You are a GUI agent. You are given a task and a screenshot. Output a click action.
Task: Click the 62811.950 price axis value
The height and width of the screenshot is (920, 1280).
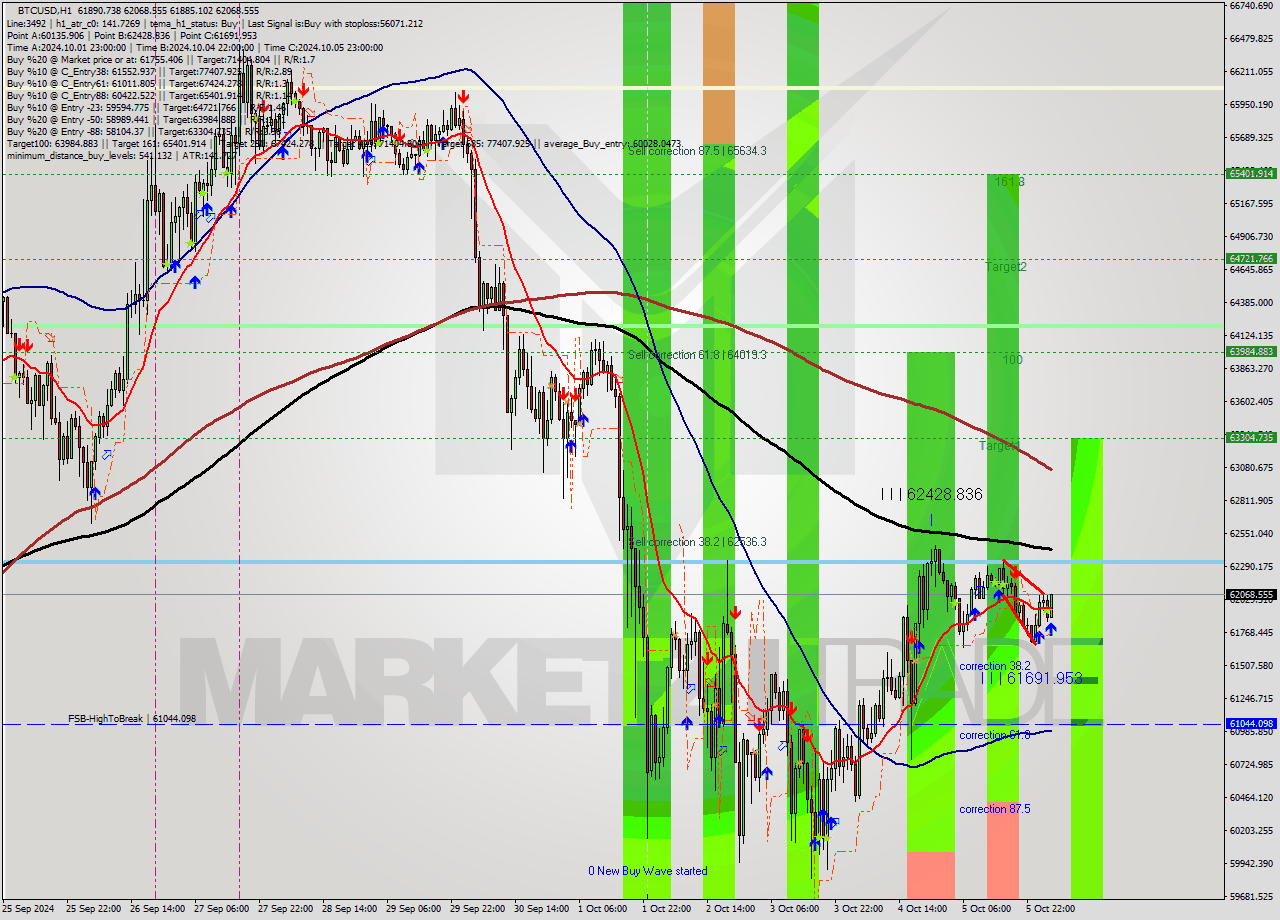[1251, 500]
